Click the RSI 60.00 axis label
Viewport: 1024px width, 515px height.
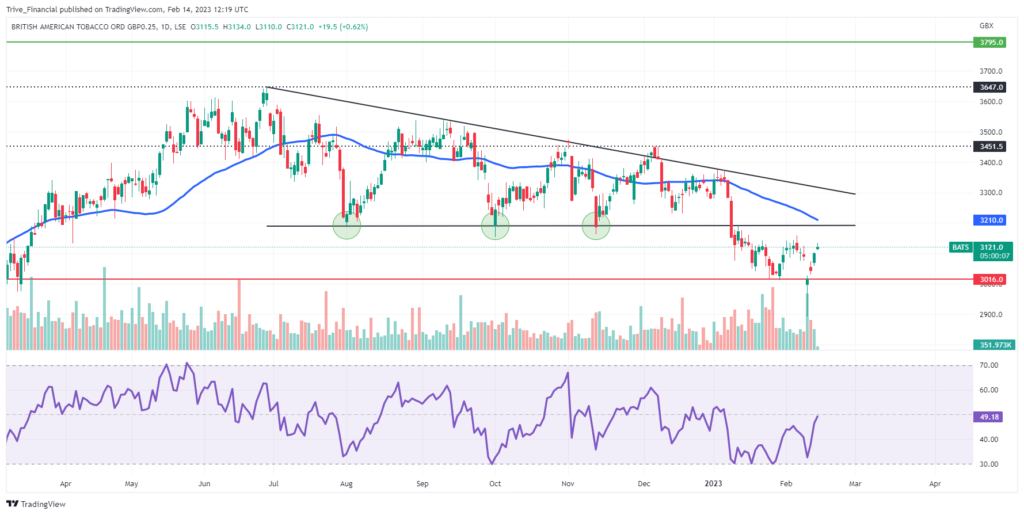pos(991,390)
